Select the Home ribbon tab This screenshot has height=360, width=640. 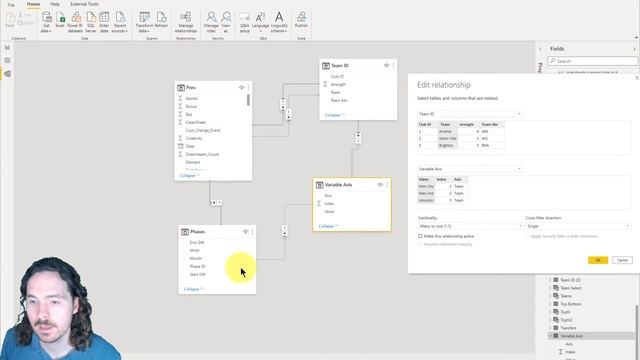(x=33, y=4)
